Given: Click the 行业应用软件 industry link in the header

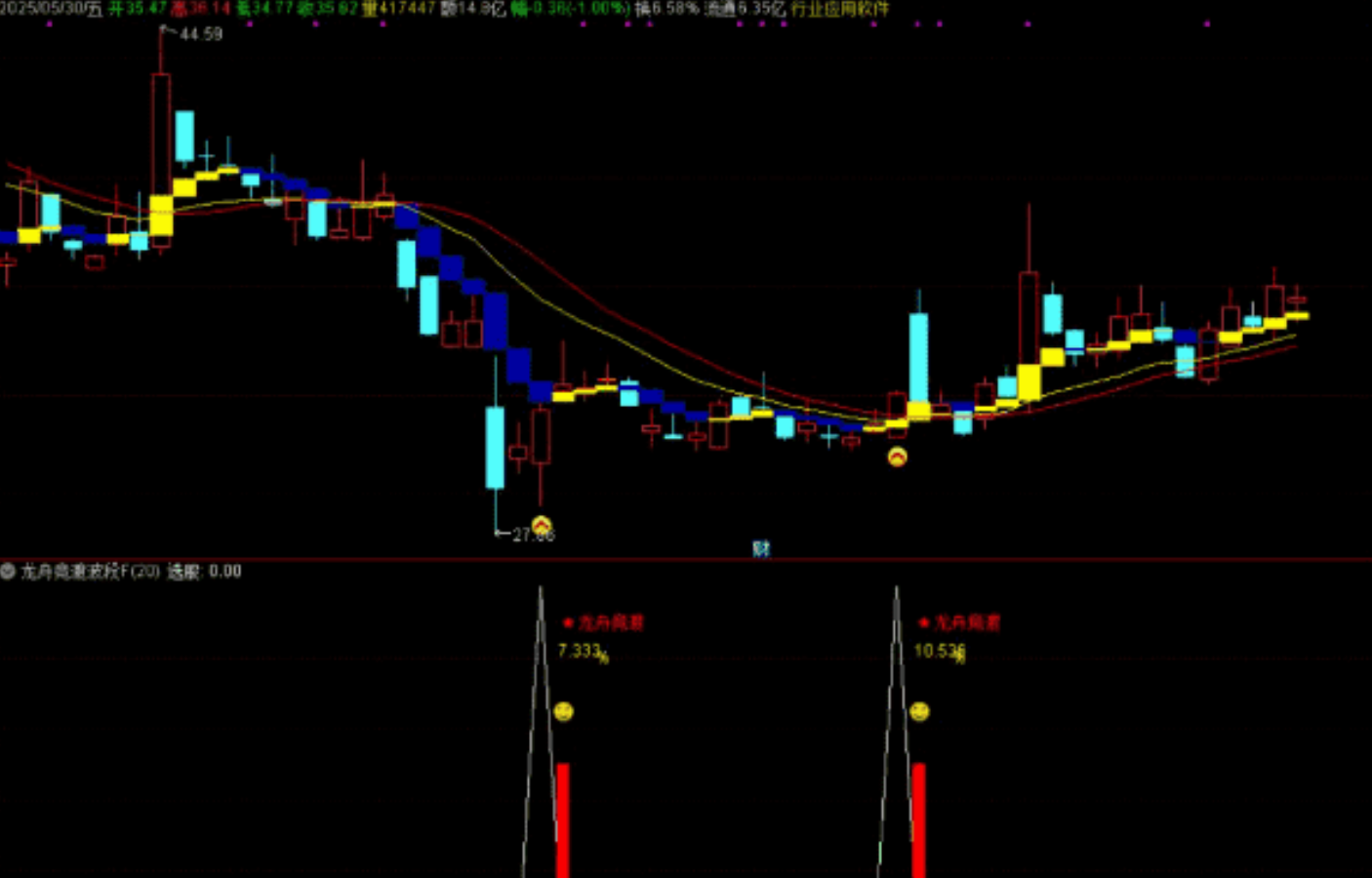Looking at the screenshot, I should point(839,9).
